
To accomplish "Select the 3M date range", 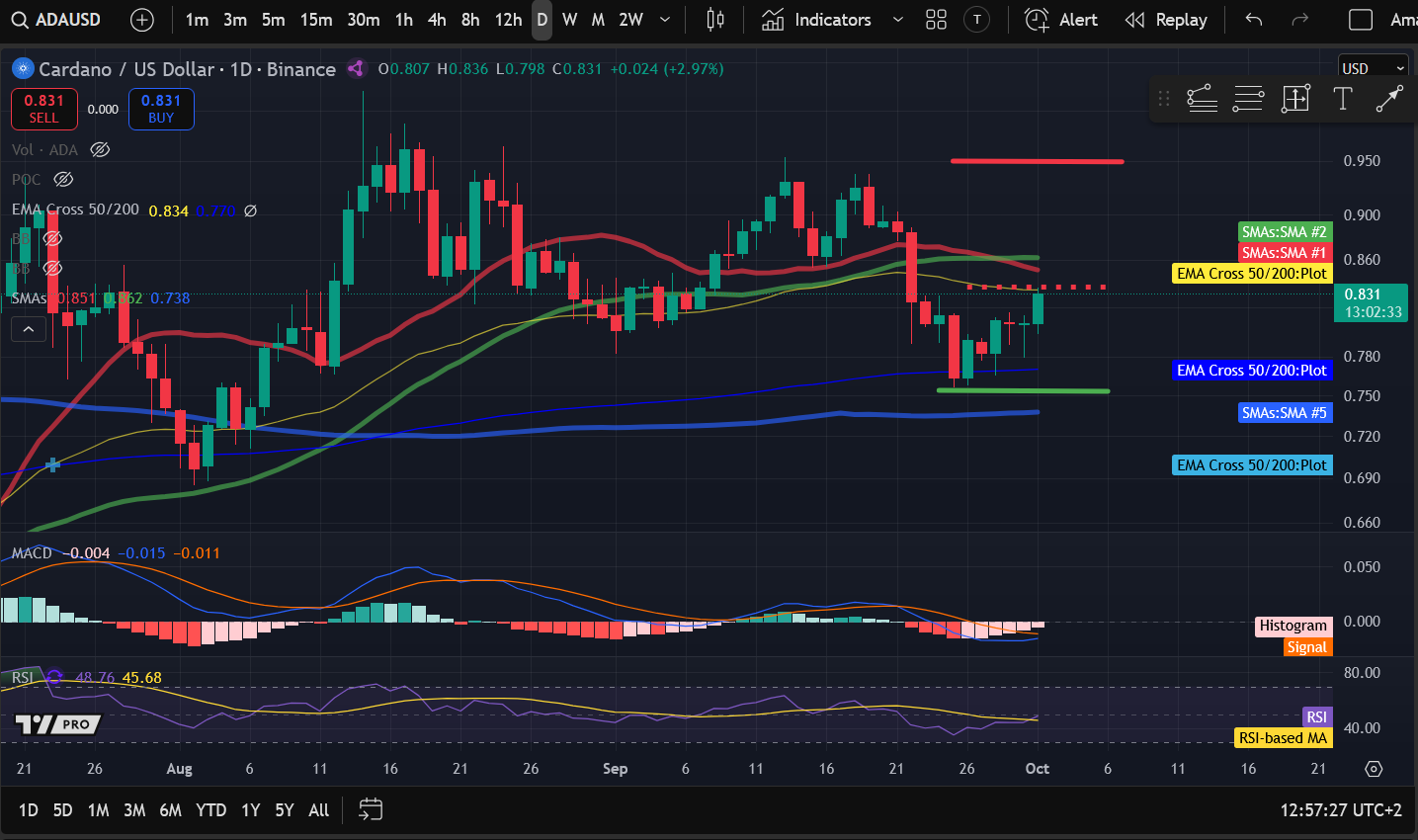I will pyautogui.click(x=134, y=809).
